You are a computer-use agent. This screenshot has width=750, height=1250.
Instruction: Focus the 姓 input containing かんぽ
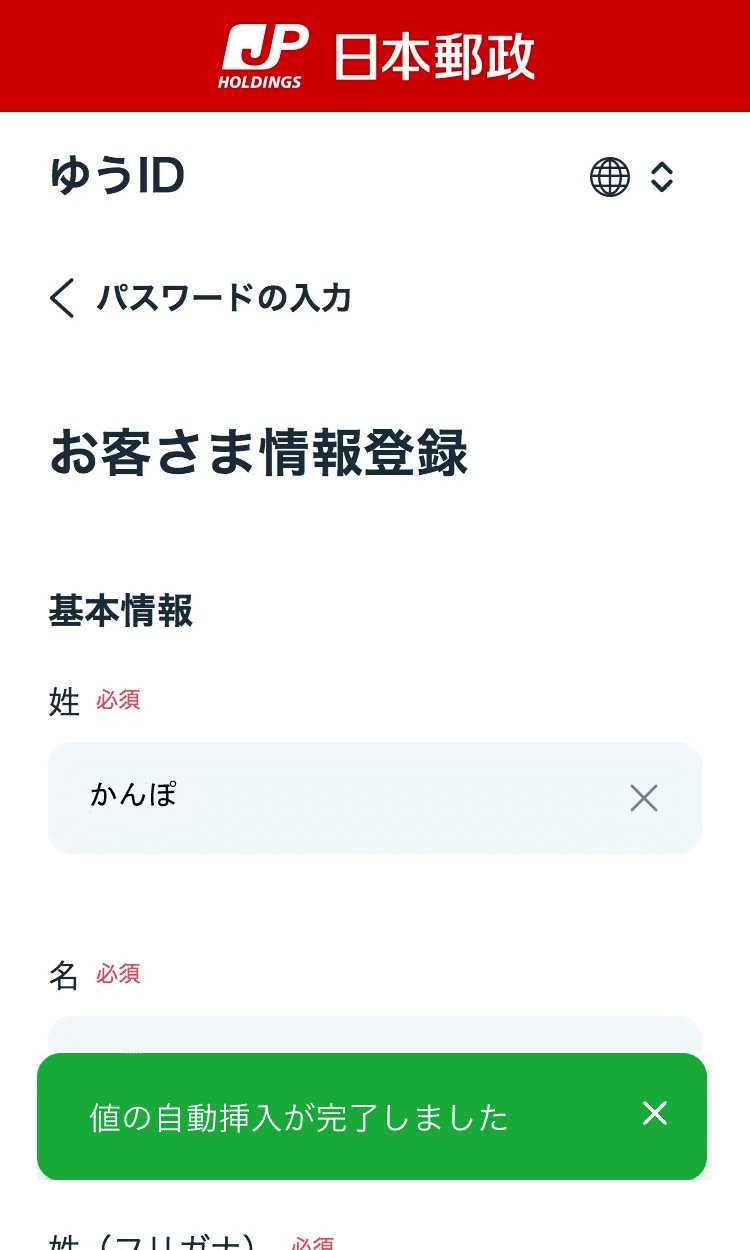[x=340, y=797]
